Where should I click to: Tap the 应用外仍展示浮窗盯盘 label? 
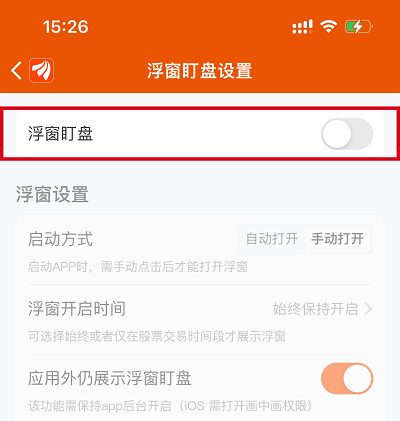[110, 378]
